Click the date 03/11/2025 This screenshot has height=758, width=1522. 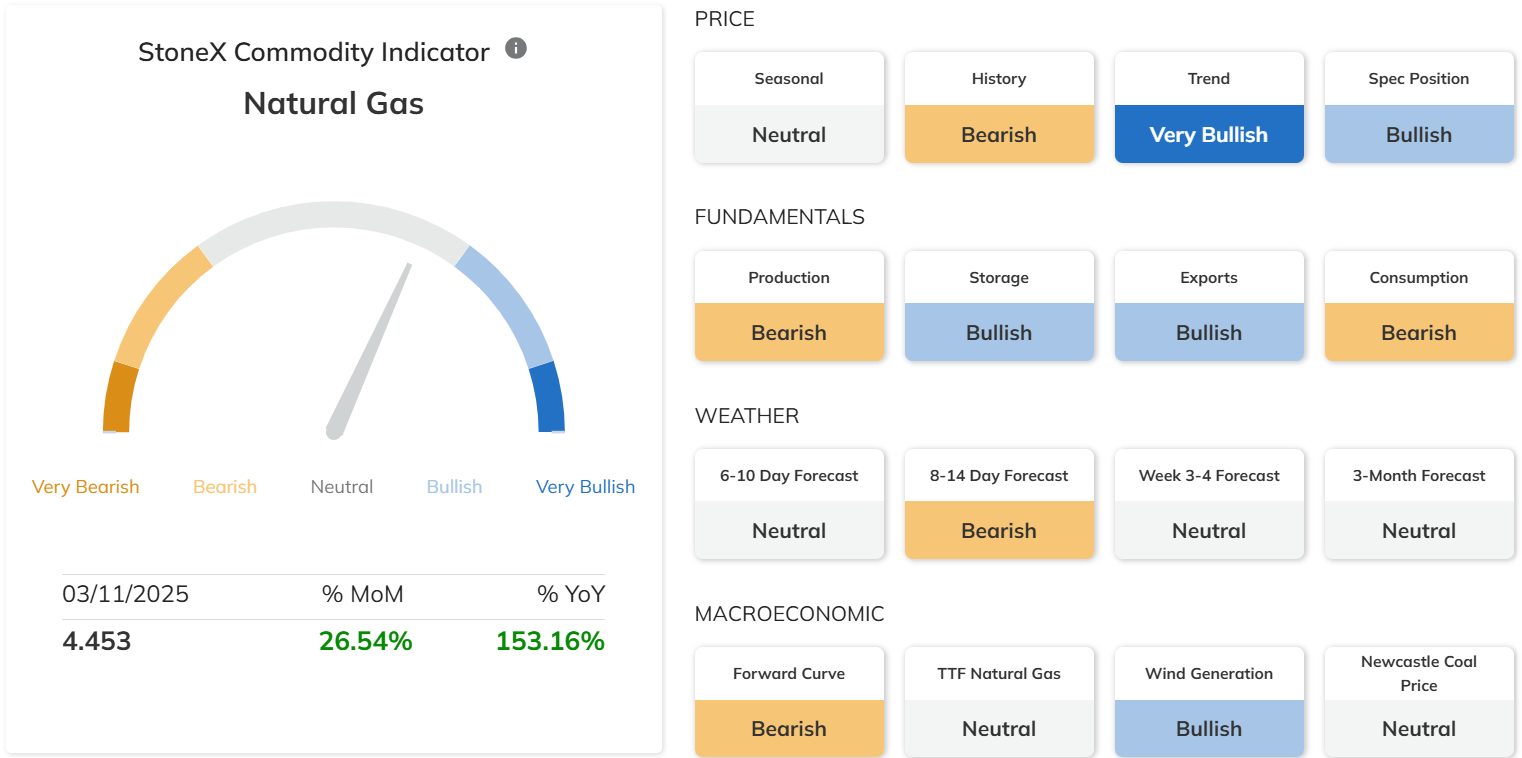pos(126,595)
